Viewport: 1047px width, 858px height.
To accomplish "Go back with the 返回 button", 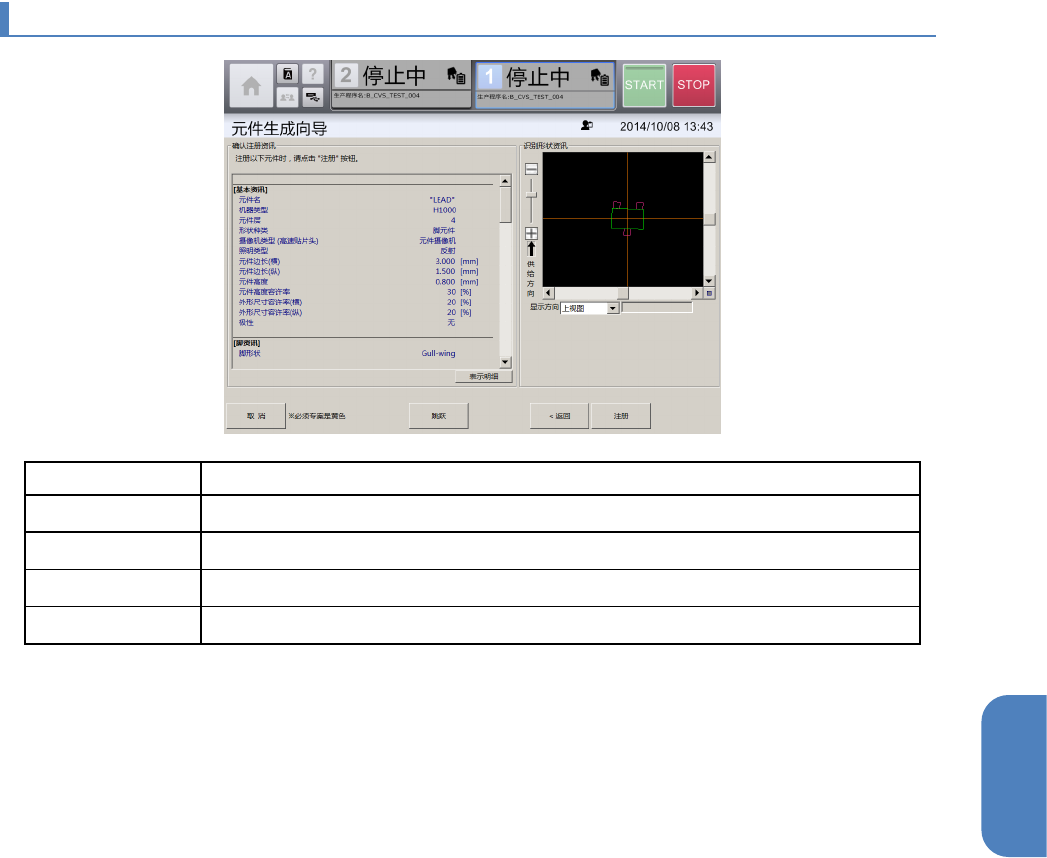I will (560, 416).
